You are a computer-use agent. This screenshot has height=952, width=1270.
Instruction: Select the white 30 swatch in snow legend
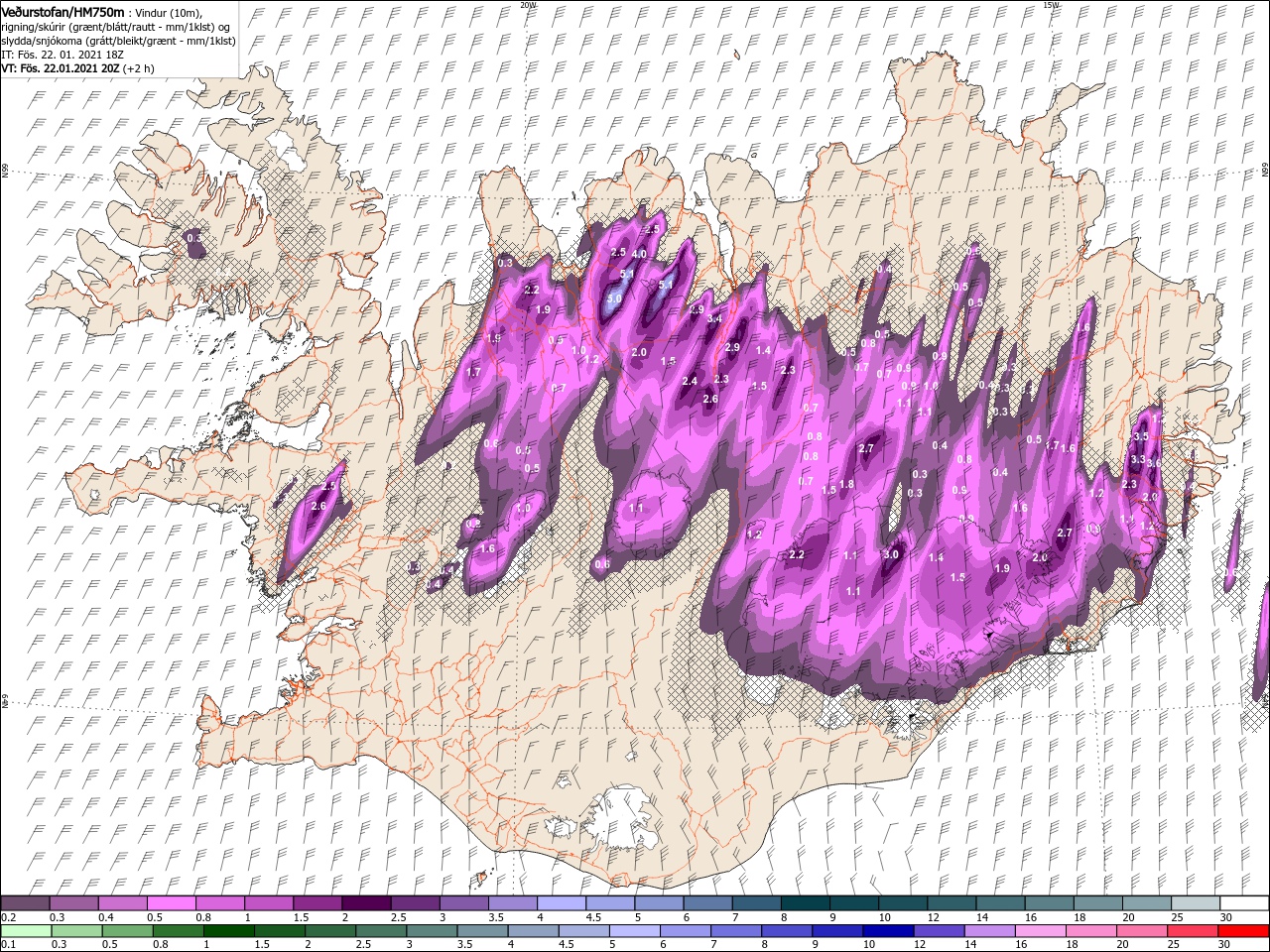(1244, 903)
